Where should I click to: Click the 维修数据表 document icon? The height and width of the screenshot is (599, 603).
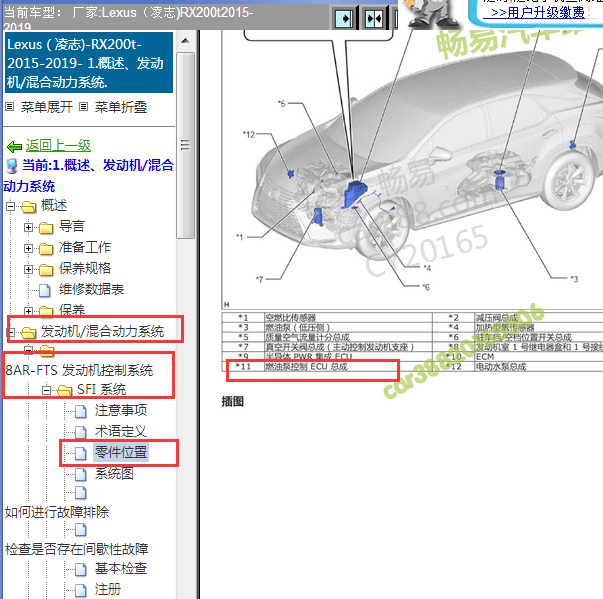tap(45, 290)
